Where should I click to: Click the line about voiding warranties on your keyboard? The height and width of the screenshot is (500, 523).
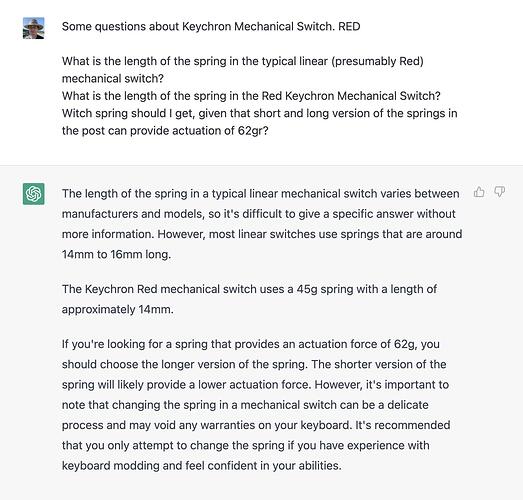[x=256, y=425]
